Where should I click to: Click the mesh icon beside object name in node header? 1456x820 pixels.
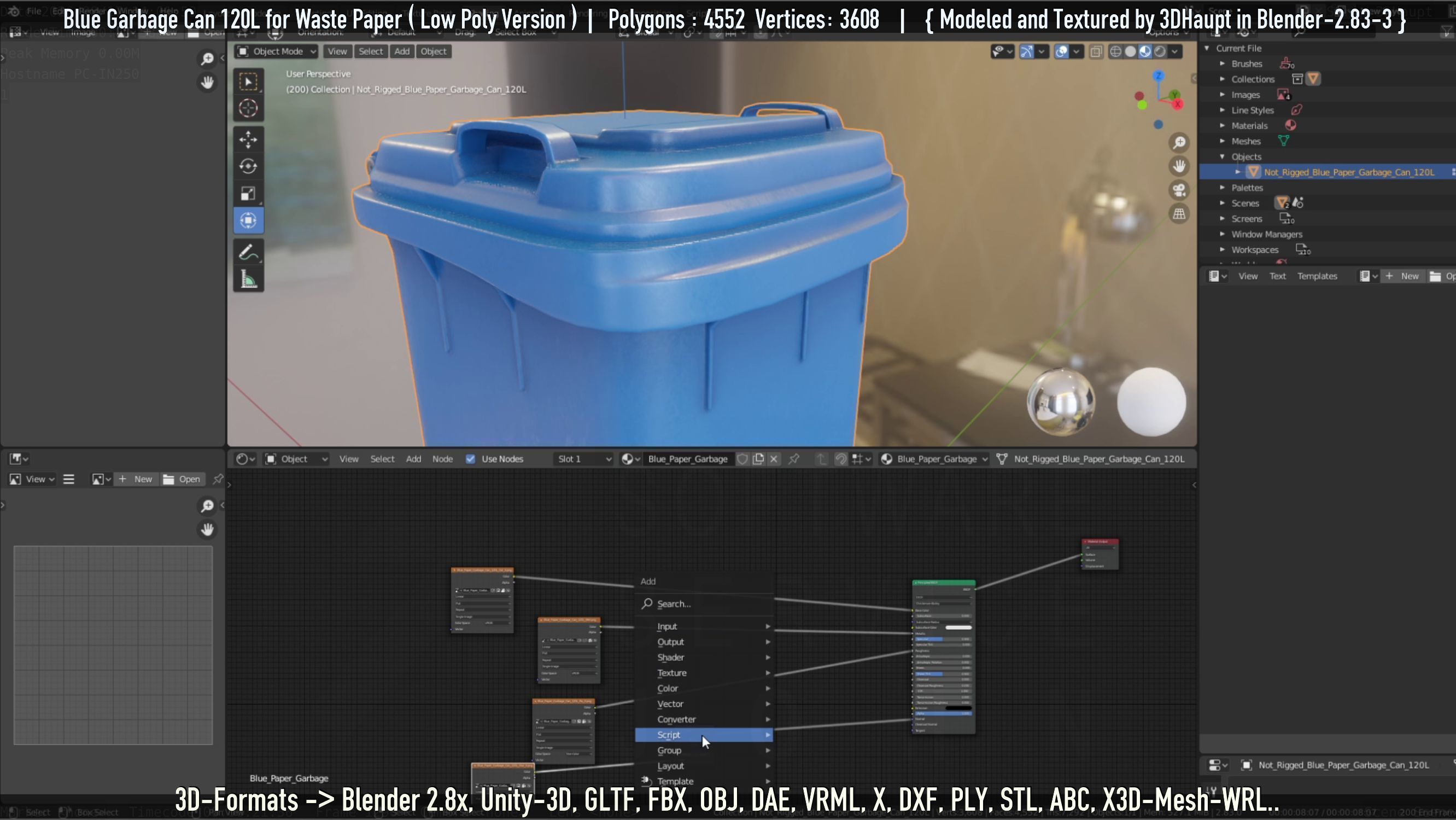coord(1002,459)
